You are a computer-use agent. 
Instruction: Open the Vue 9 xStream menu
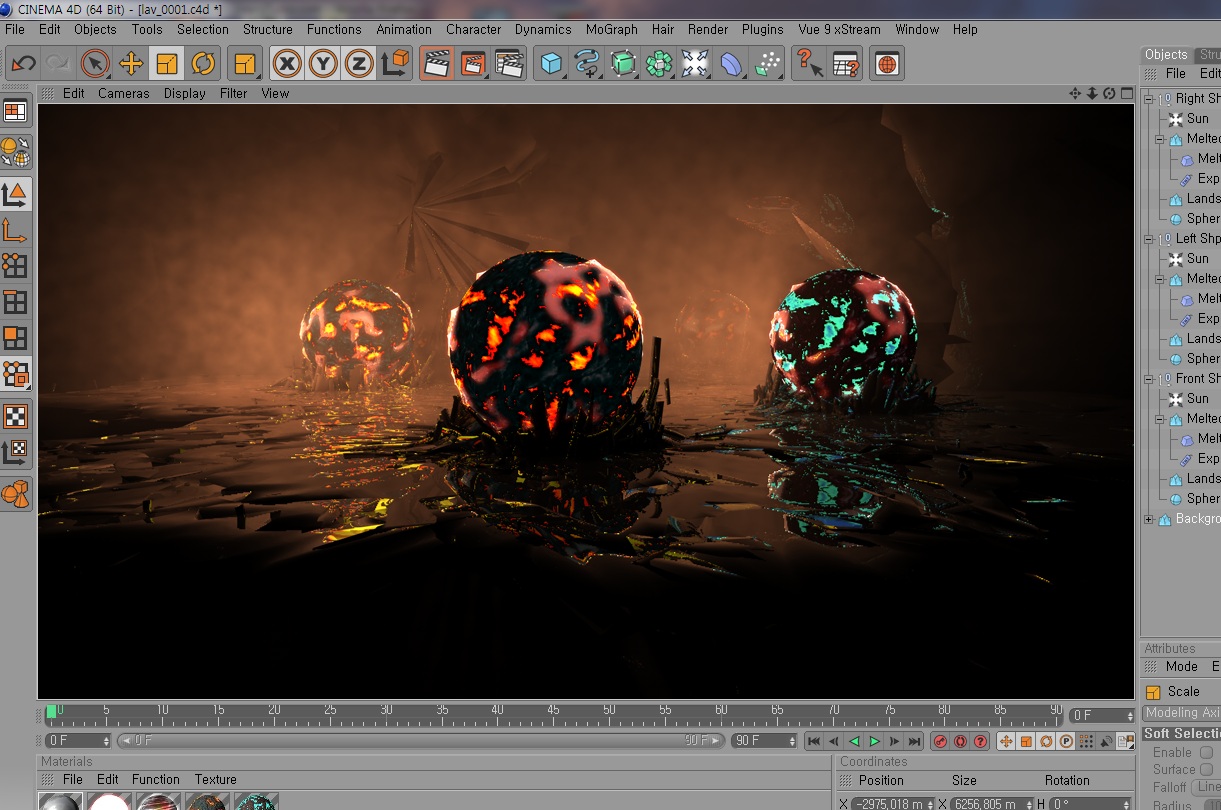(x=838, y=29)
